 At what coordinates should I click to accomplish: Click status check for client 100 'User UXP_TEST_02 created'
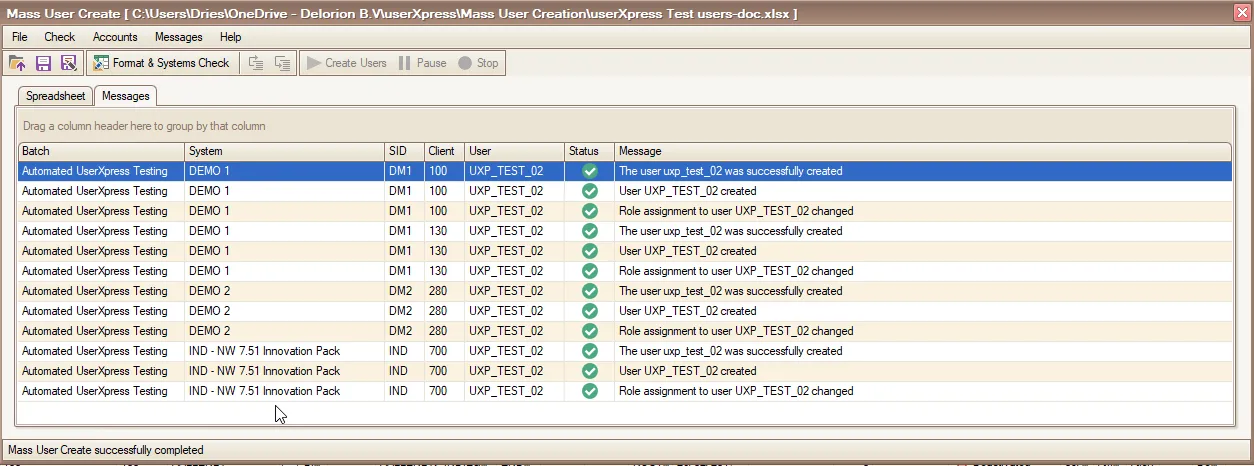pos(590,191)
